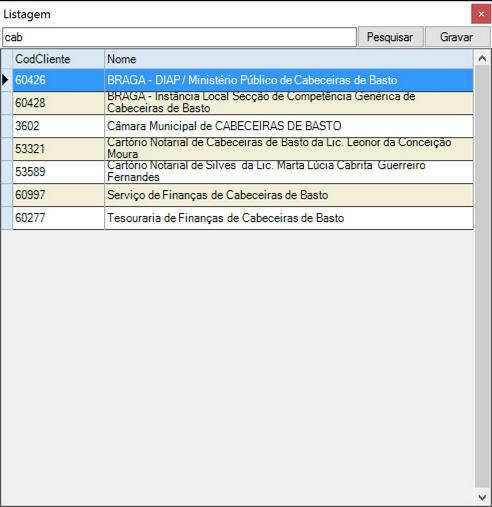Select 'Serviço de Finanças de Cabeceiras de Basto'
This screenshot has width=492, height=507.
coord(289,195)
